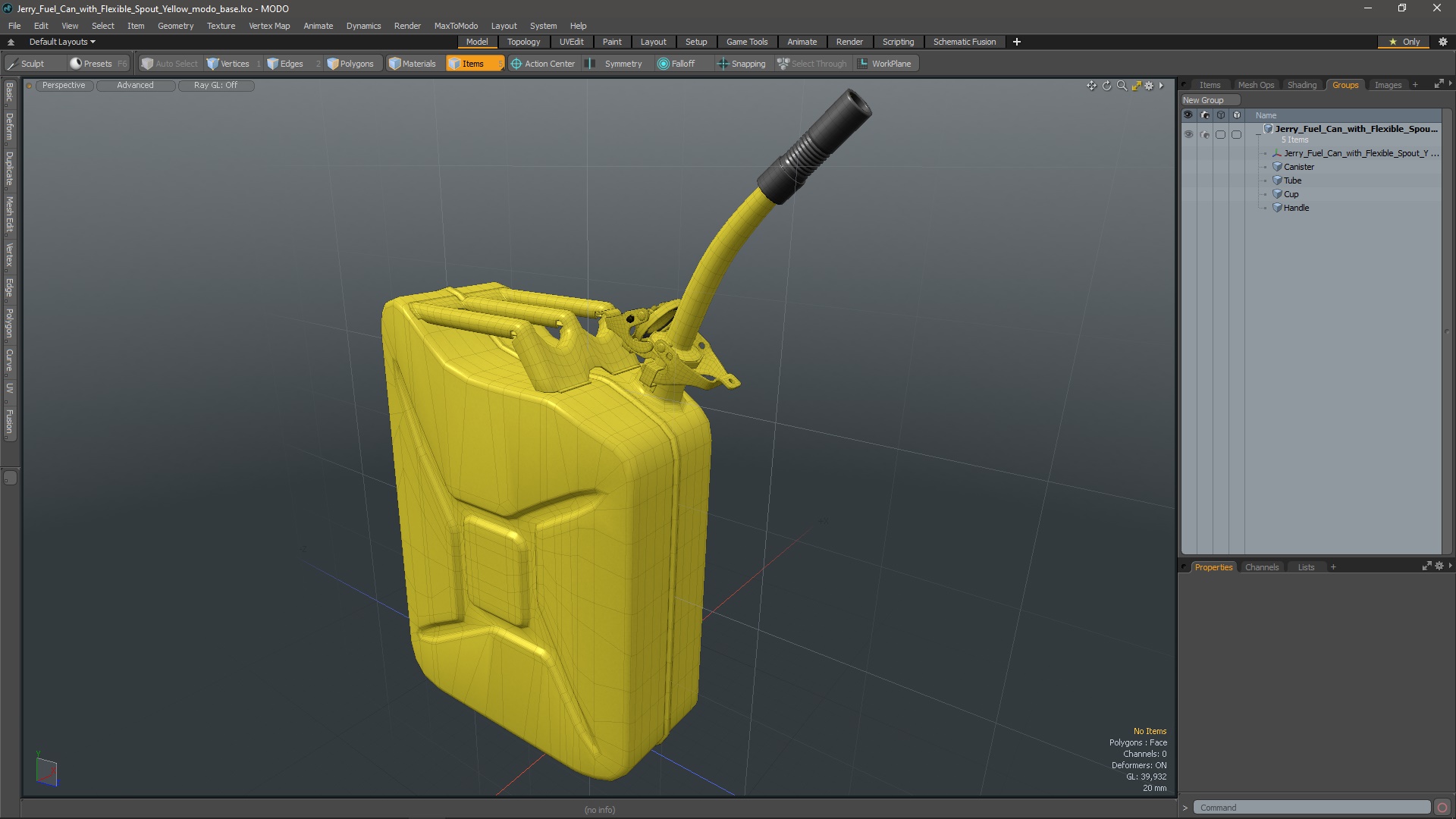Screen dimensions: 1456x819
Task: Open the Geometry menu
Action: point(175,26)
